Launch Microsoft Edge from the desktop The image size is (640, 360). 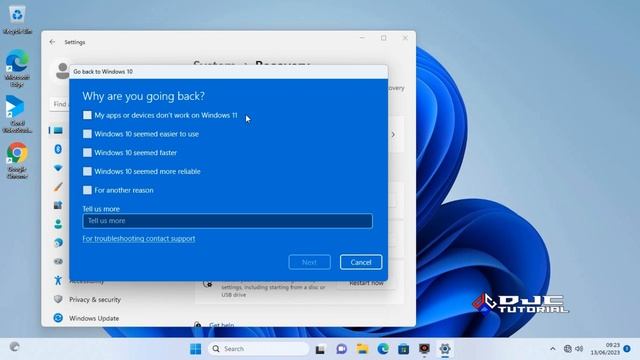pyautogui.click(x=17, y=68)
